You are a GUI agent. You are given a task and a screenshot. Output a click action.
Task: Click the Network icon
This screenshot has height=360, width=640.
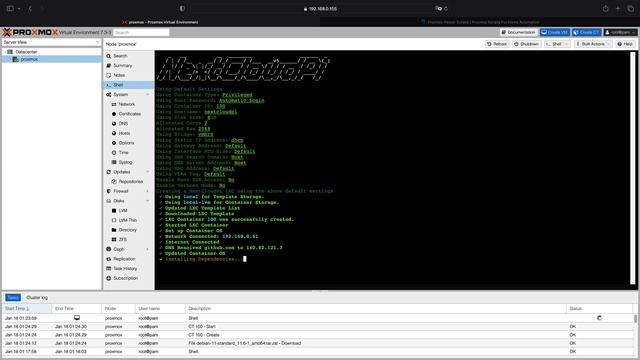pos(114,104)
